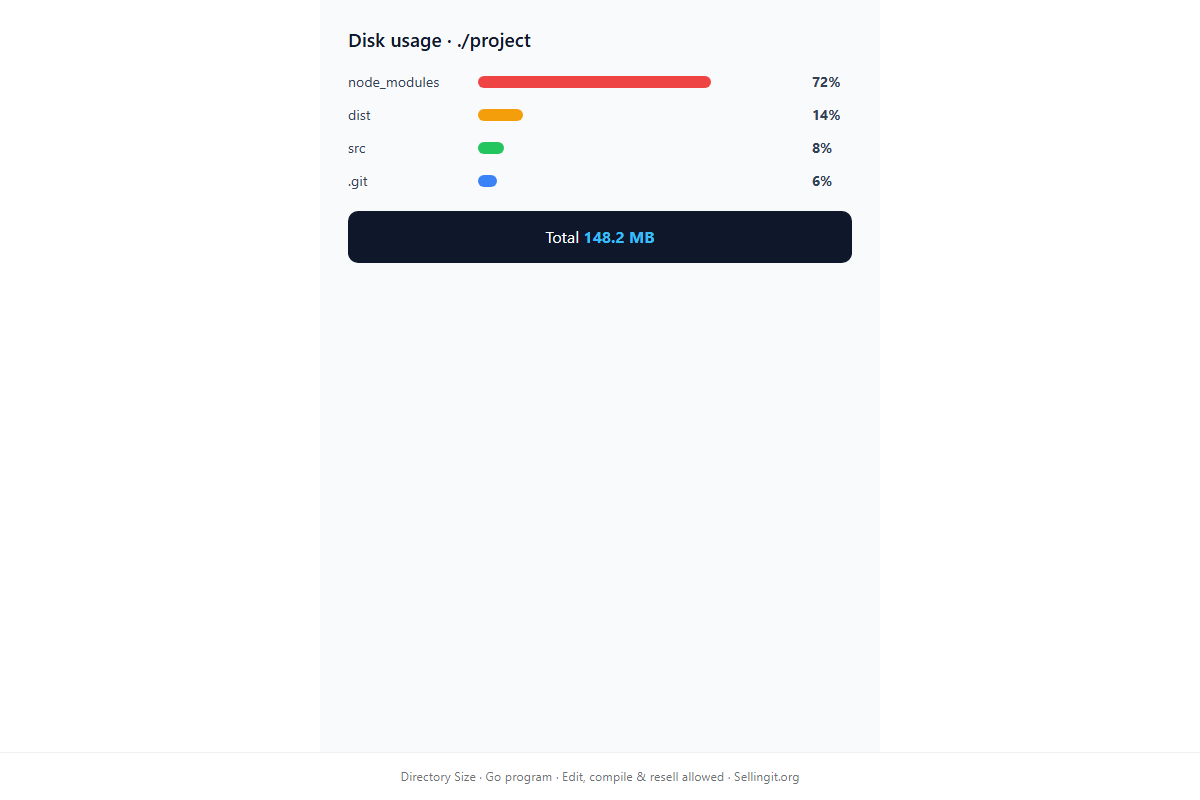Click the 14% percentage value

826,115
